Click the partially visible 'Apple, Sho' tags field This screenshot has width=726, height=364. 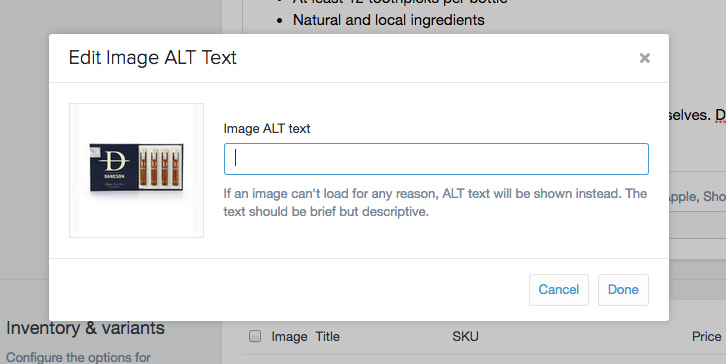click(x=697, y=196)
